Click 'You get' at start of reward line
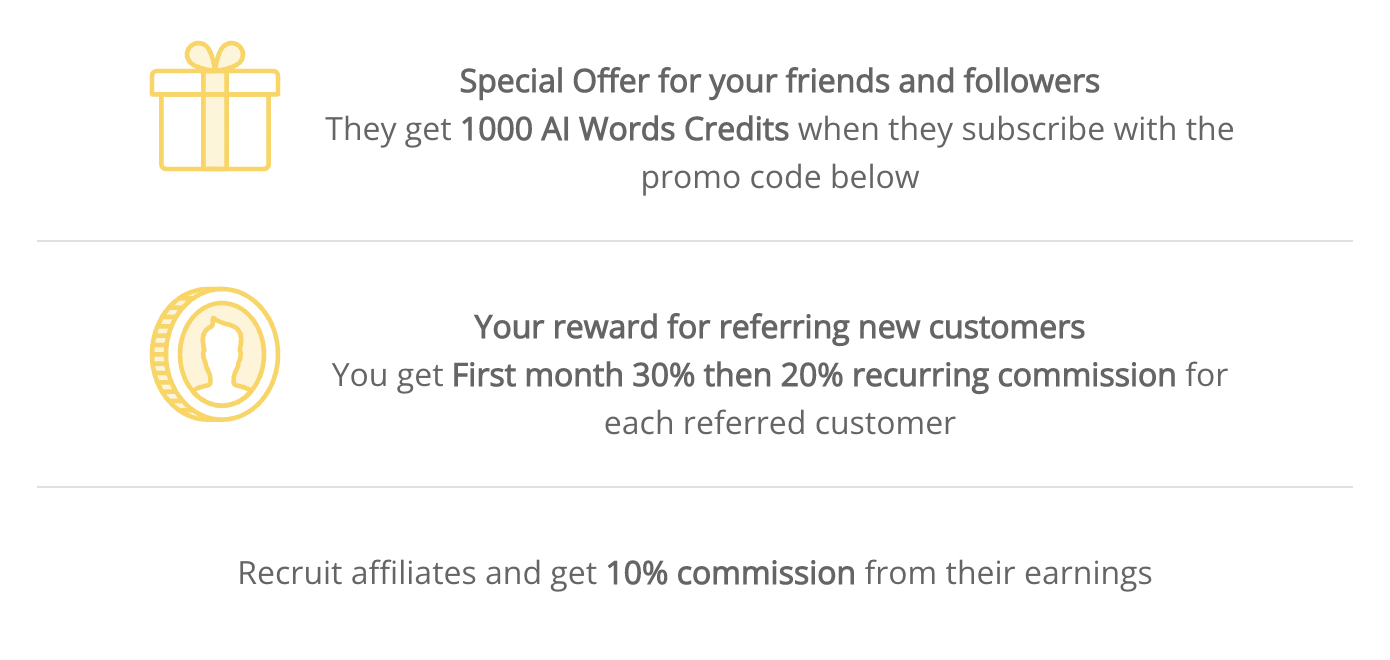Image resolution: width=1390 pixels, height=660 pixels. [x=388, y=375]
